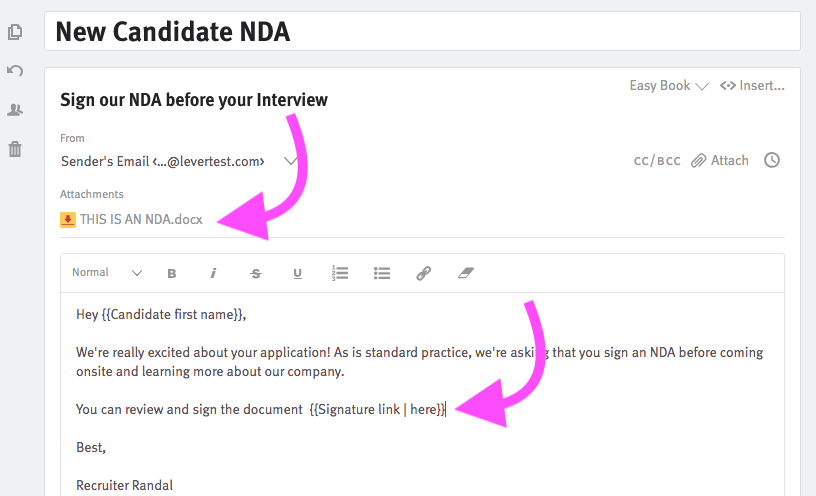Click the undo arrow icon in sidebar
This screenshot has width=816, height=496.
(x=15, y=71)
